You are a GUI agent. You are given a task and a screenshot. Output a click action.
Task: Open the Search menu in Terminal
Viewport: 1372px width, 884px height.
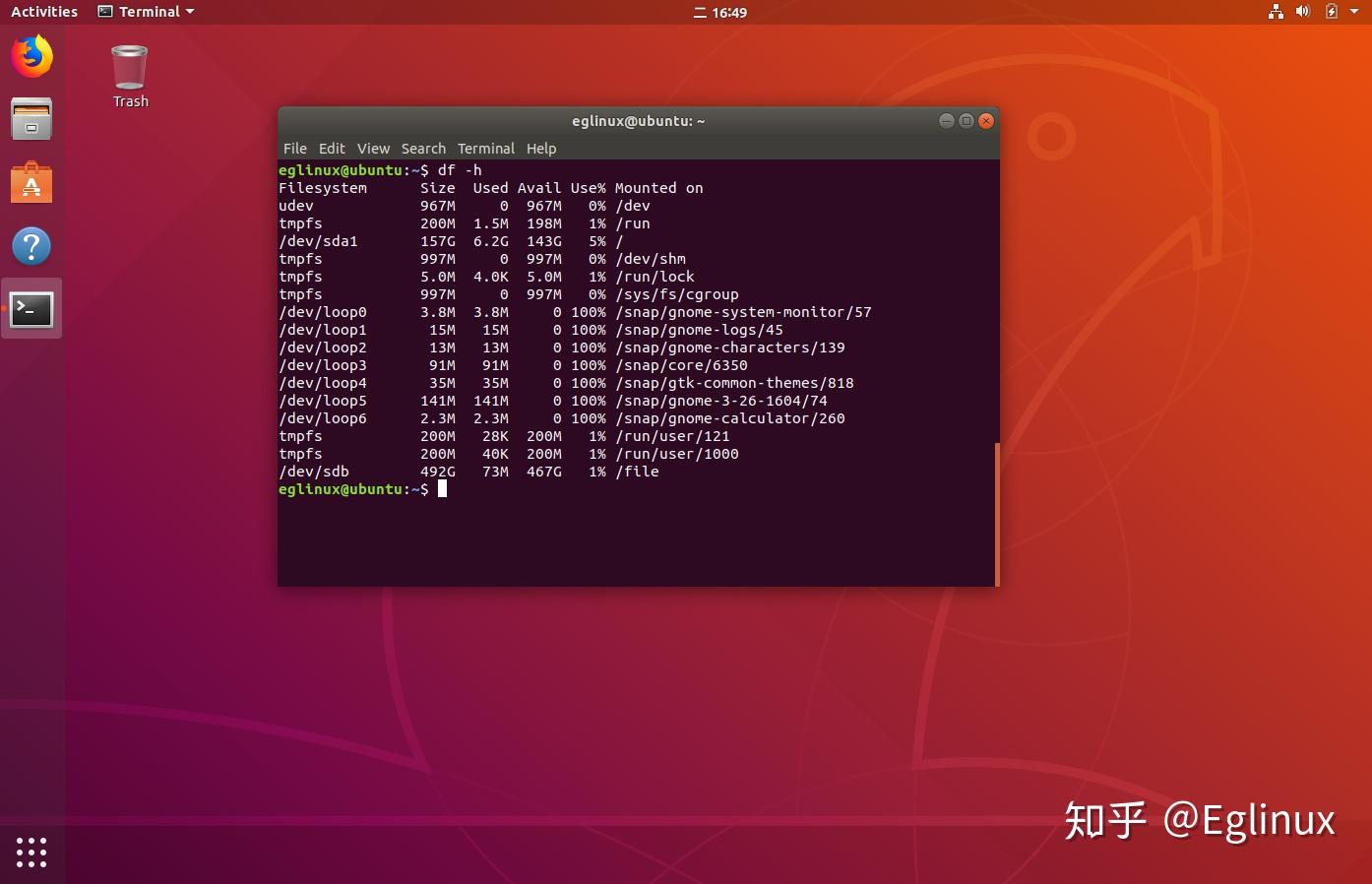point(423,148)
